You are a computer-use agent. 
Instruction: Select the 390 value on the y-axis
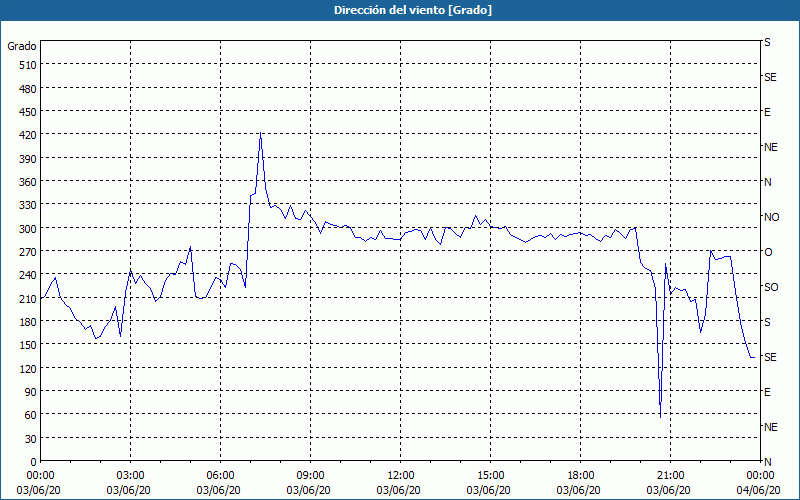(x=29, y=159)
